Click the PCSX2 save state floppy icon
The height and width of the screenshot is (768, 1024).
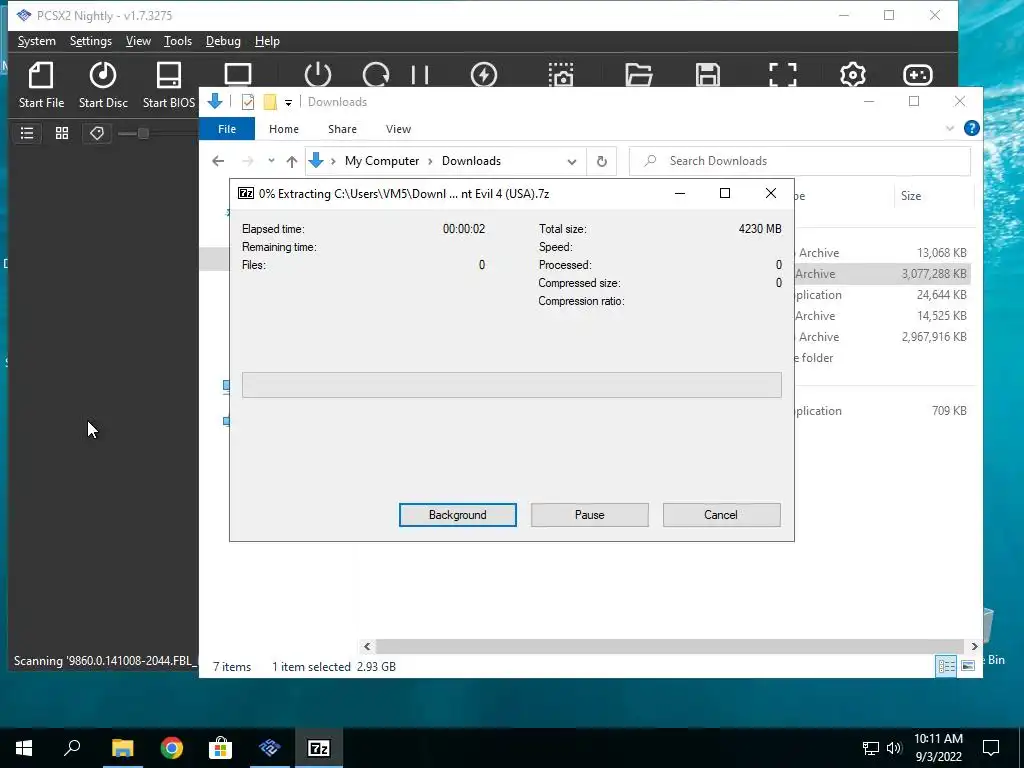click(x=708, y=74)
